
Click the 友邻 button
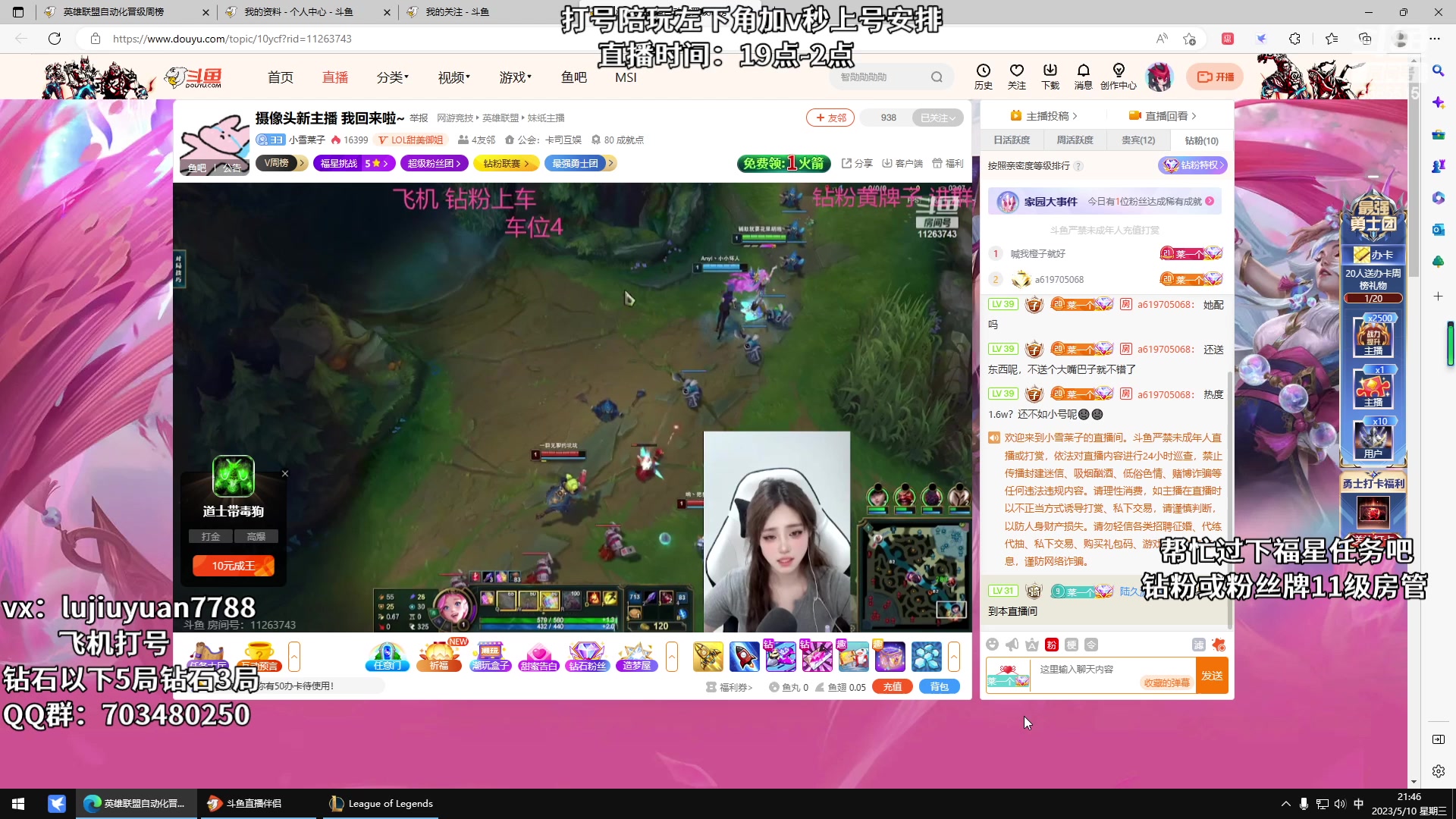[x=830, y=118]
